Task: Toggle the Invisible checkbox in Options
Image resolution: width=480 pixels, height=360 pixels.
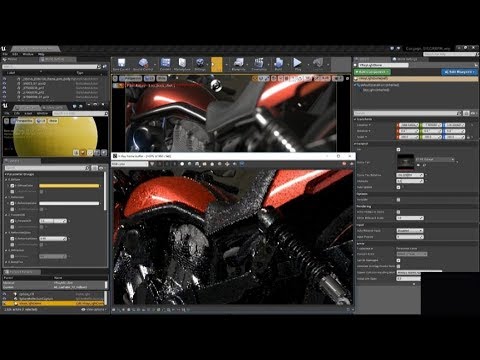Action: coord(398,200)
